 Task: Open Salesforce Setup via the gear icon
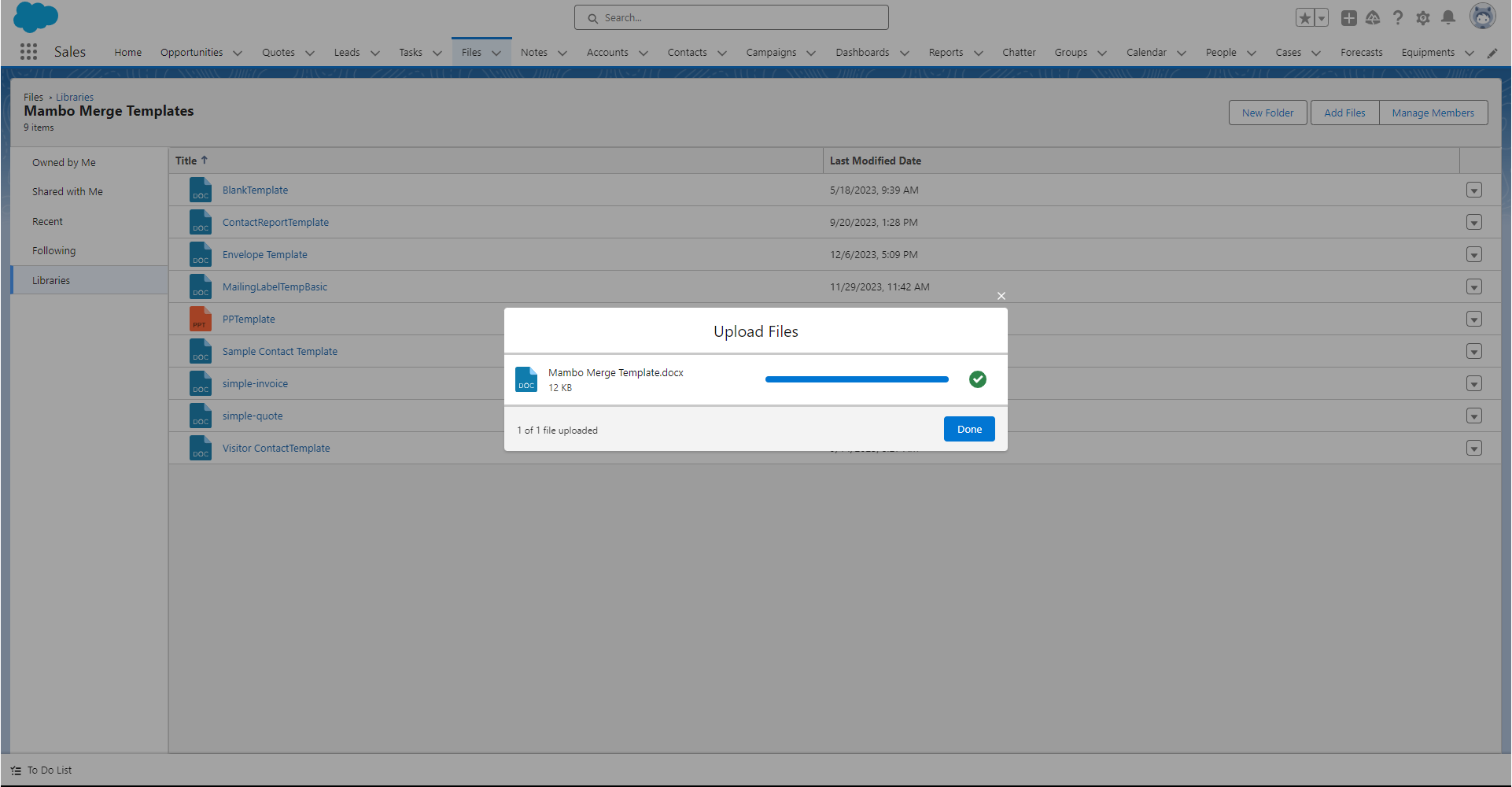(1423, 17)
